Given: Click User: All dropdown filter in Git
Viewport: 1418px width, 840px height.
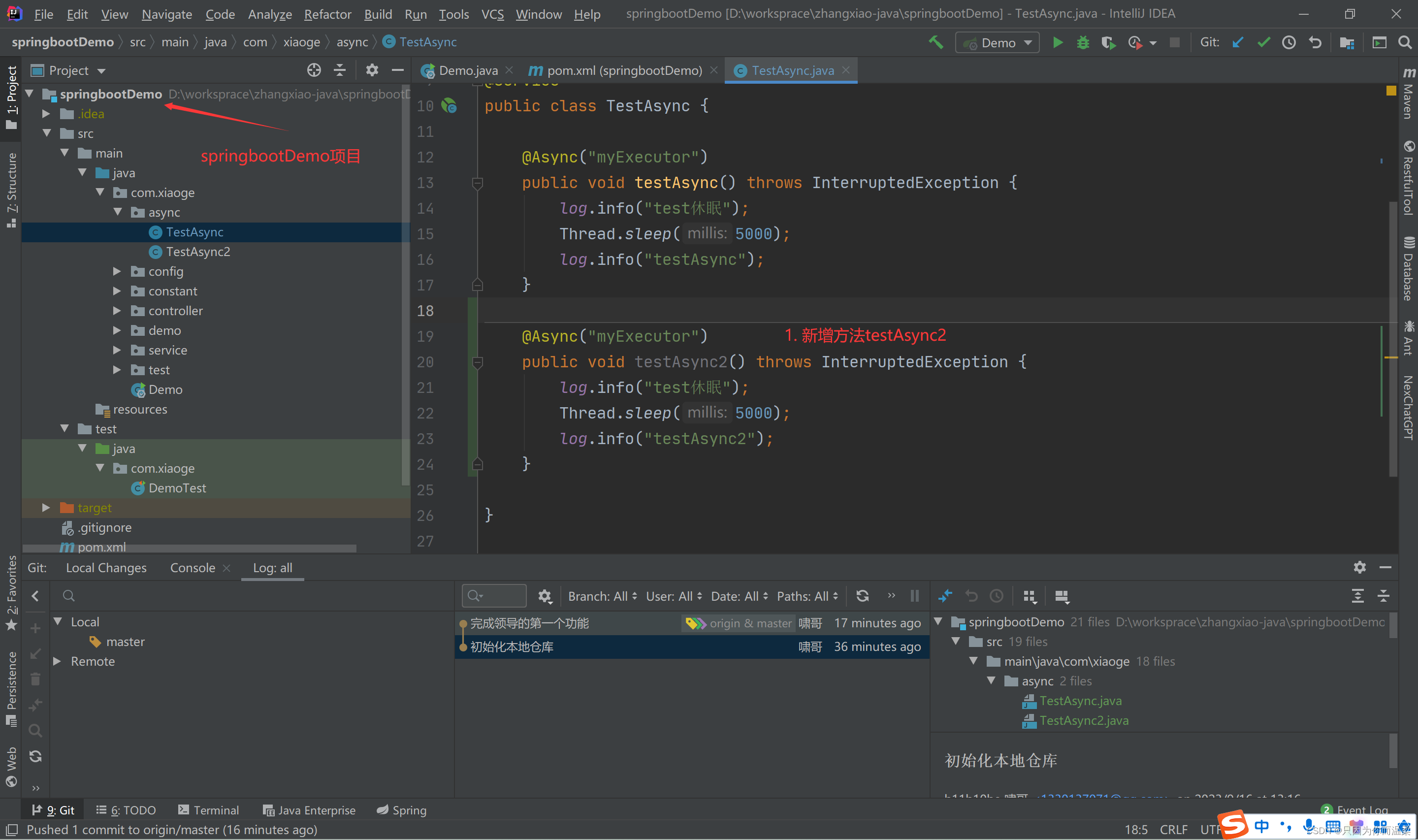Looking at the screenshot, I should pyautogui.click(x=671, y=596).
